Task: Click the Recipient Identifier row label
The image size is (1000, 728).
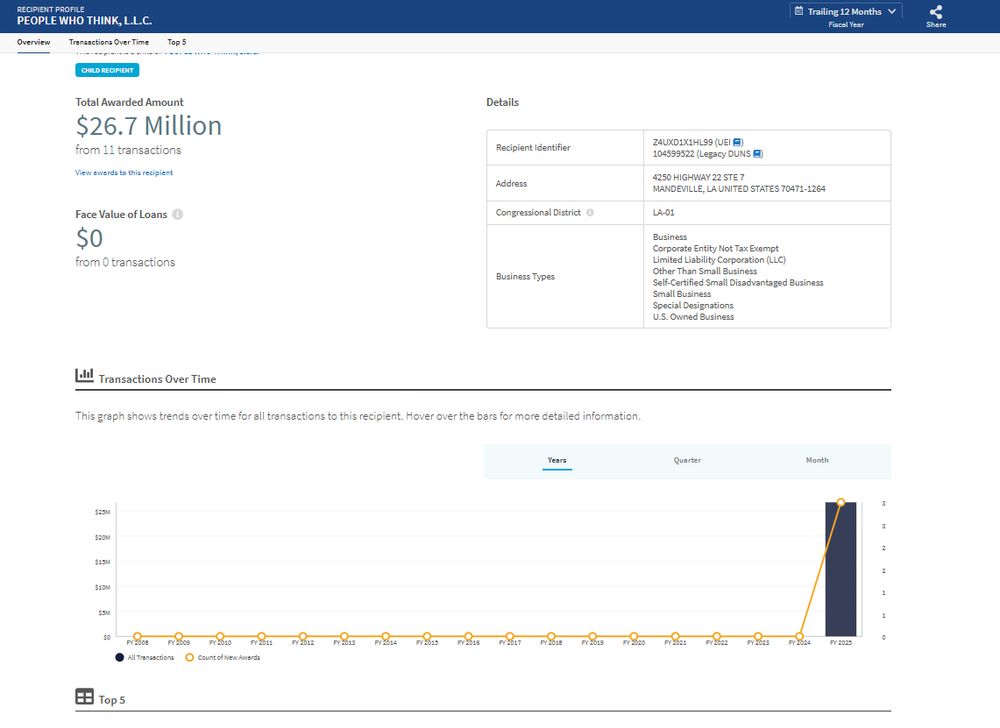Action: (533, 148)
